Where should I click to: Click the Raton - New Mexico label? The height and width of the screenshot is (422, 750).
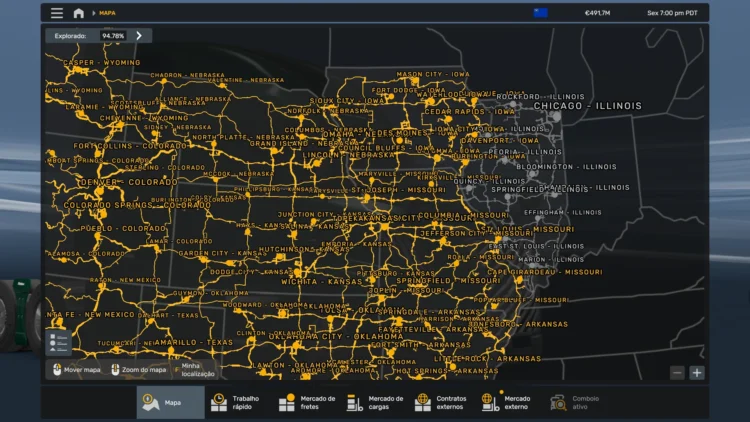point(125,280)
